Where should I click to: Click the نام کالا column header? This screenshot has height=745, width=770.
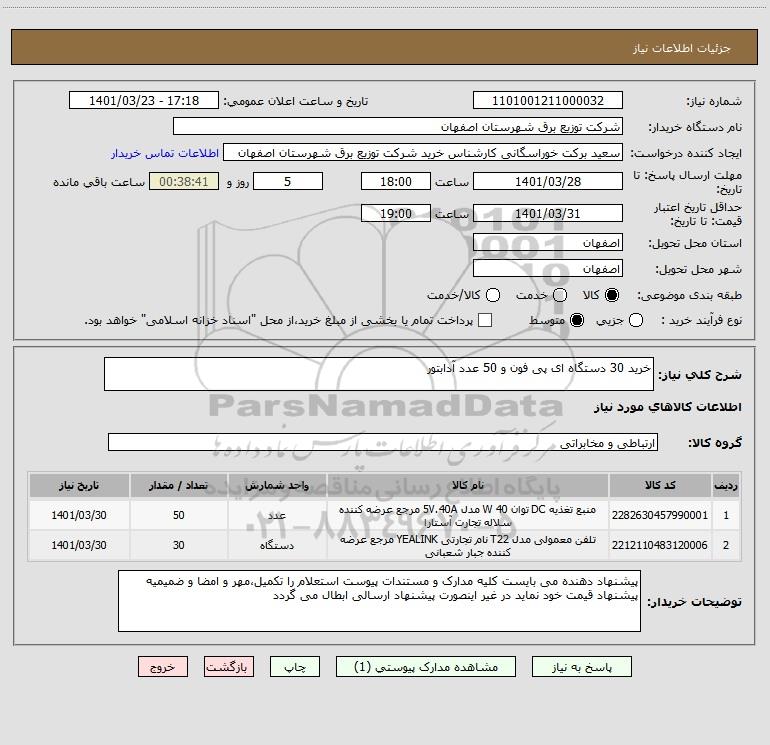[468, 485]
